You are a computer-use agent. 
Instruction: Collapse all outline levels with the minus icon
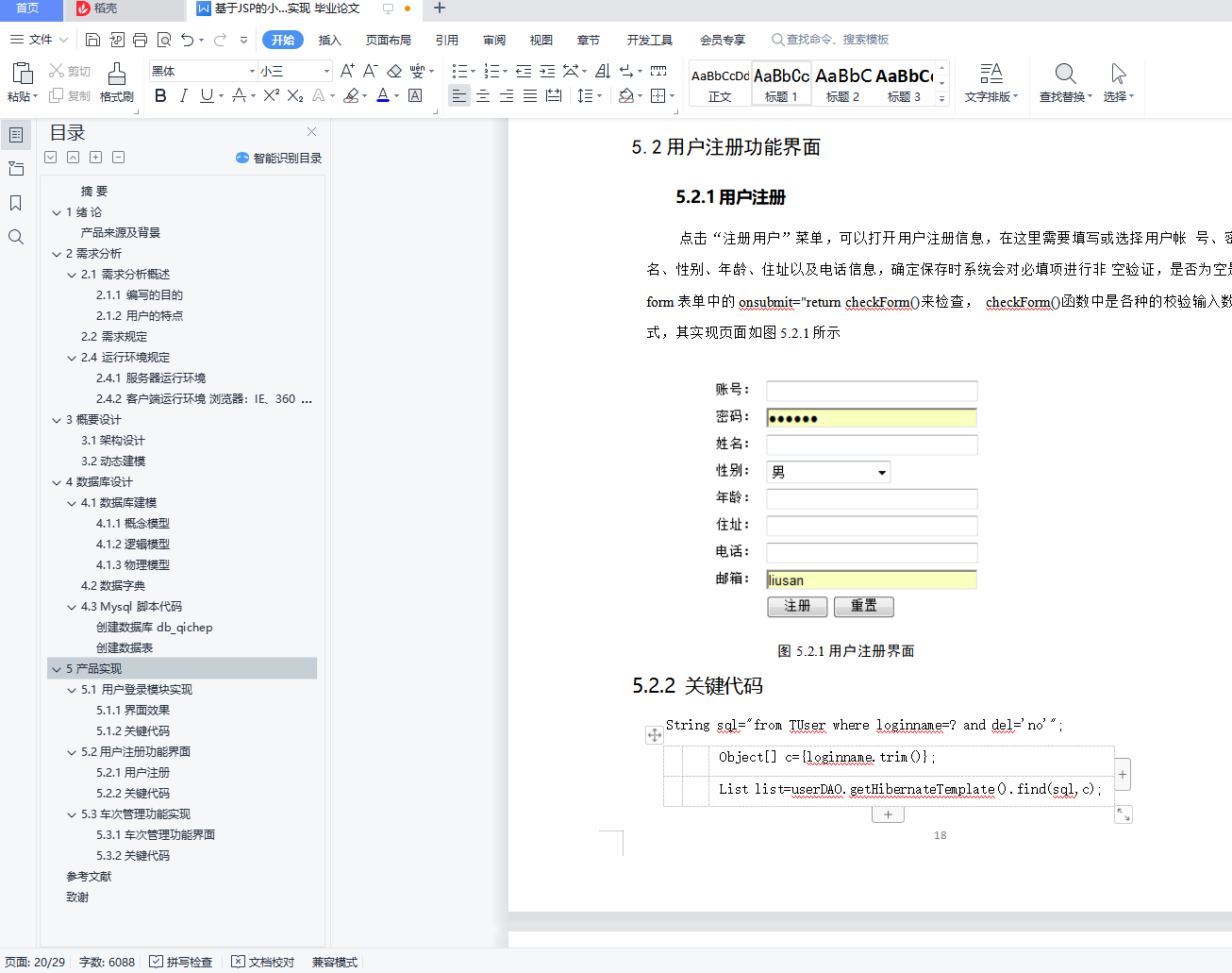pyautogui.click(x=118, y=158)
